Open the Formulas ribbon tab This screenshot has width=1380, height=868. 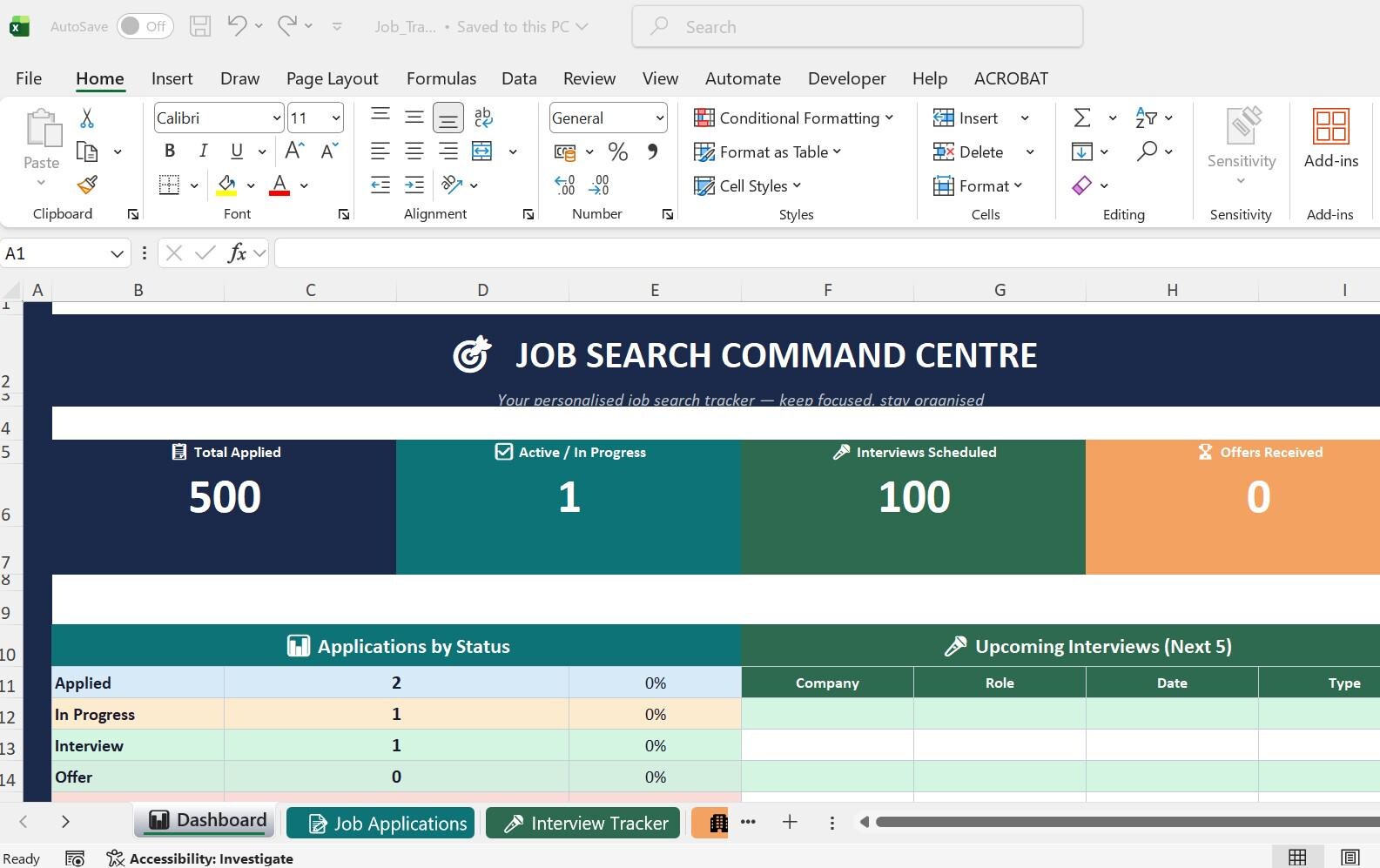441,78
